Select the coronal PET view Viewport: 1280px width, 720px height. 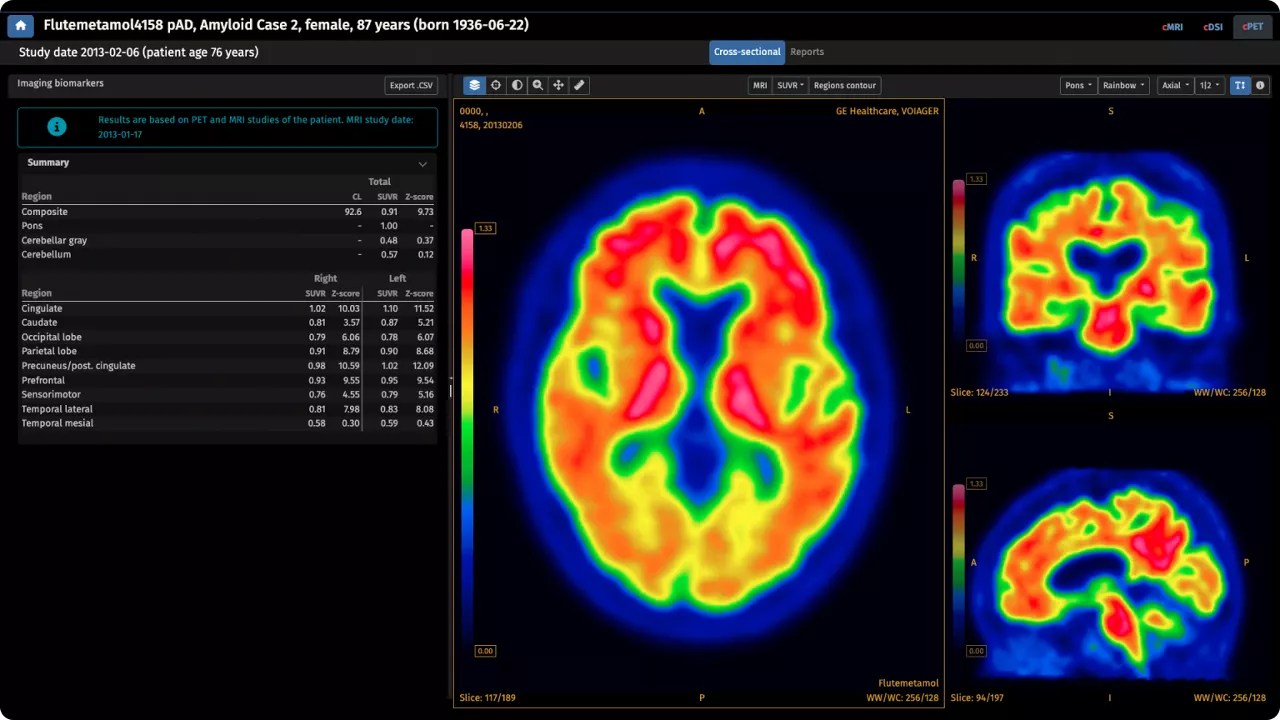pos(1110,251)
